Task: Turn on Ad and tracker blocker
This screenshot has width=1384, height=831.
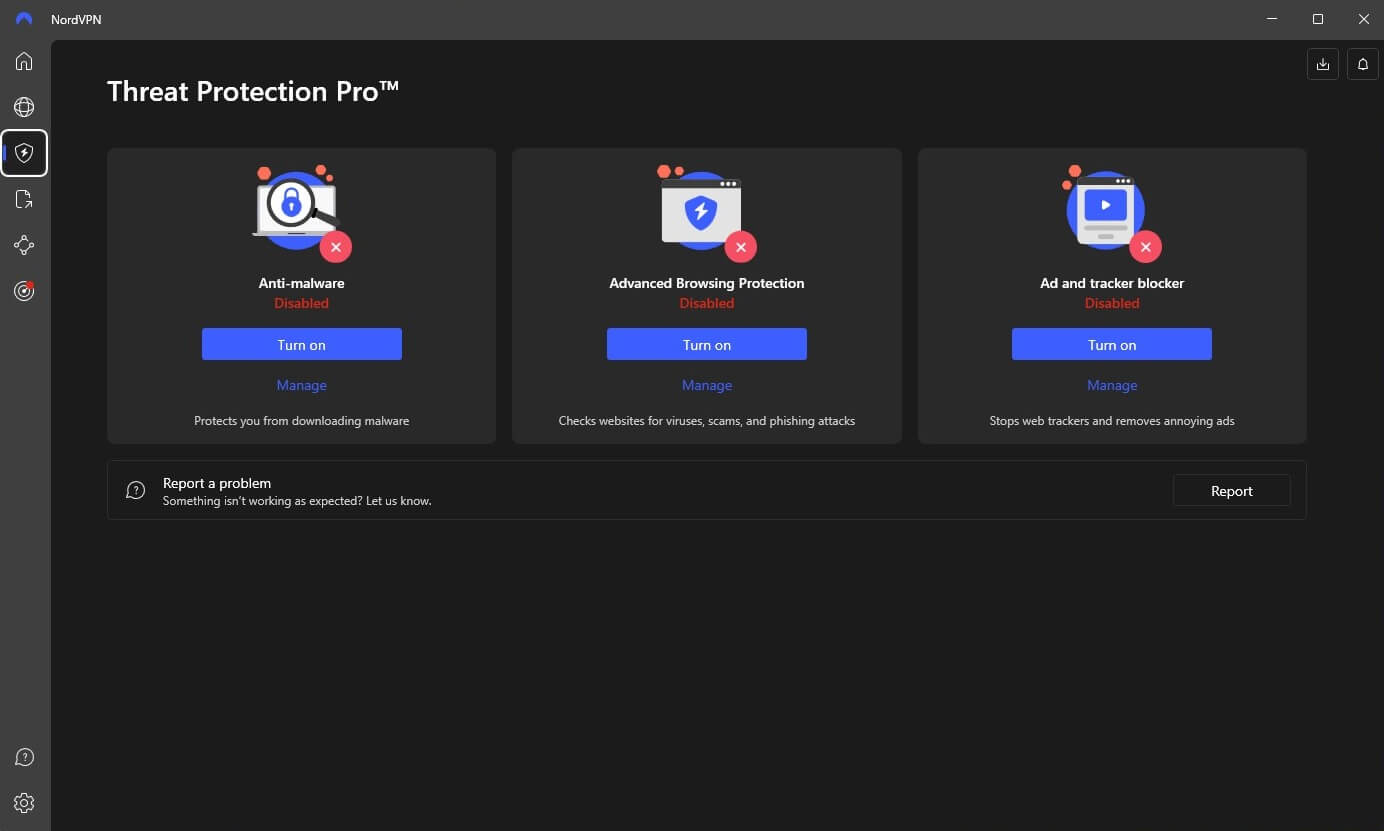Action: click(1112, 344)
